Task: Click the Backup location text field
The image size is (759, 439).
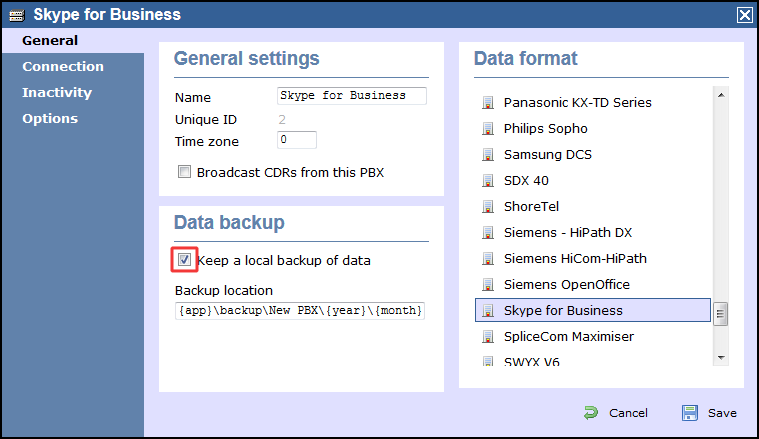Action: click(x=300, y=310)
